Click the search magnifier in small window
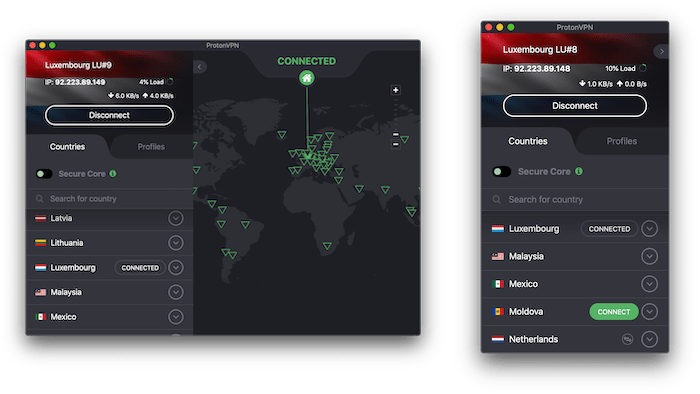This screenshot has height=394, width=700. (x=496, y=199)
